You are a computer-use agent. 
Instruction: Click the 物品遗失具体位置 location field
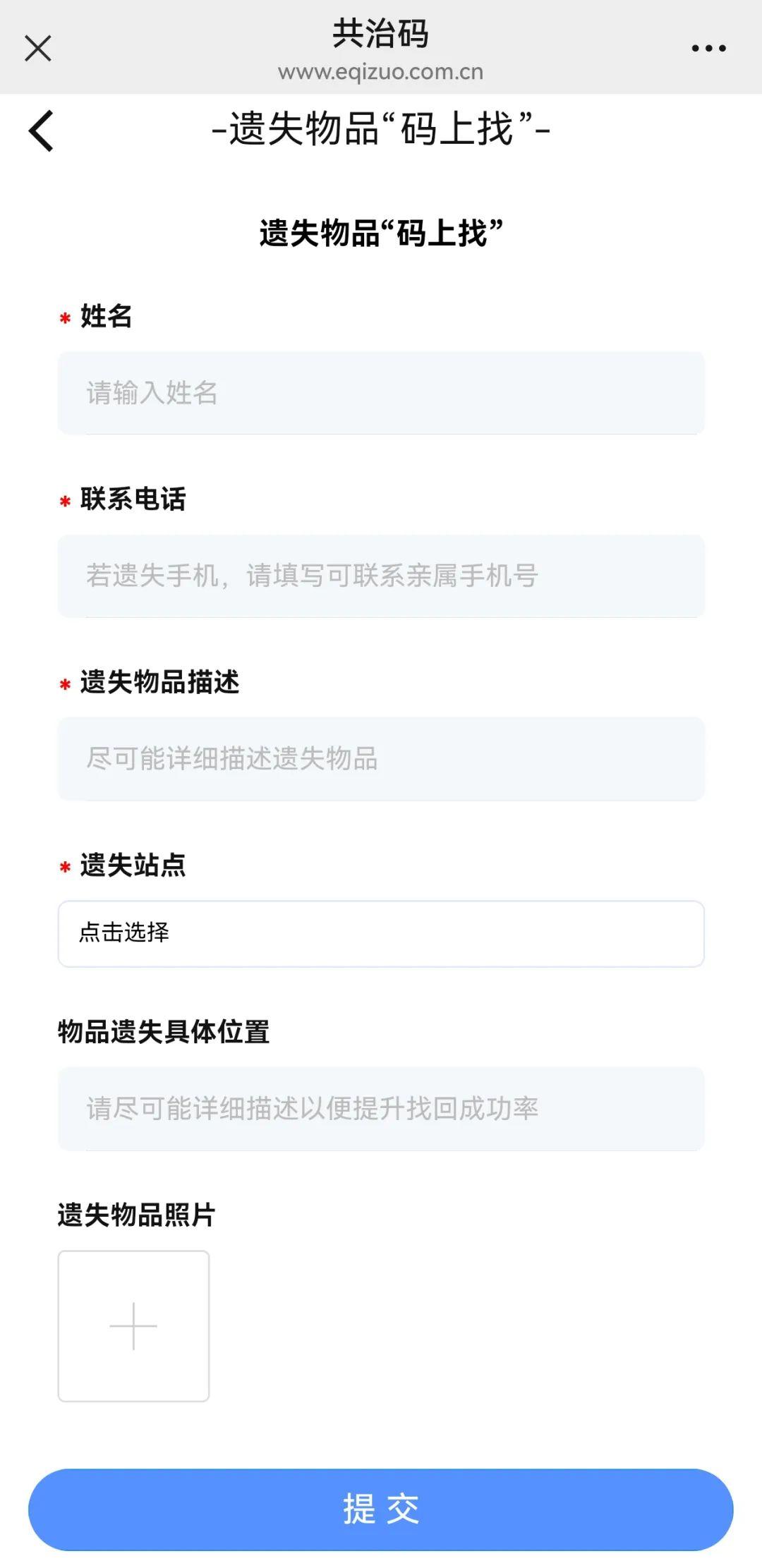click(381, 1109)
